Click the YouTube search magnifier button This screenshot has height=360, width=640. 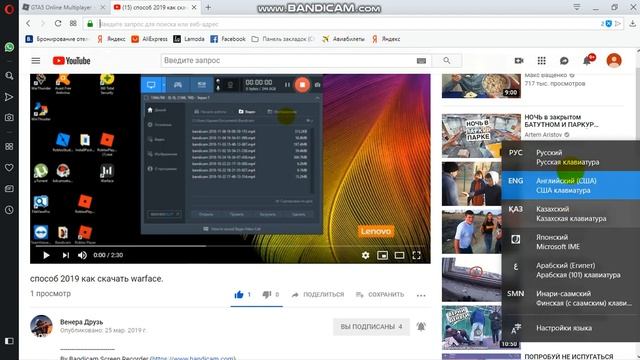click(447, 60)
